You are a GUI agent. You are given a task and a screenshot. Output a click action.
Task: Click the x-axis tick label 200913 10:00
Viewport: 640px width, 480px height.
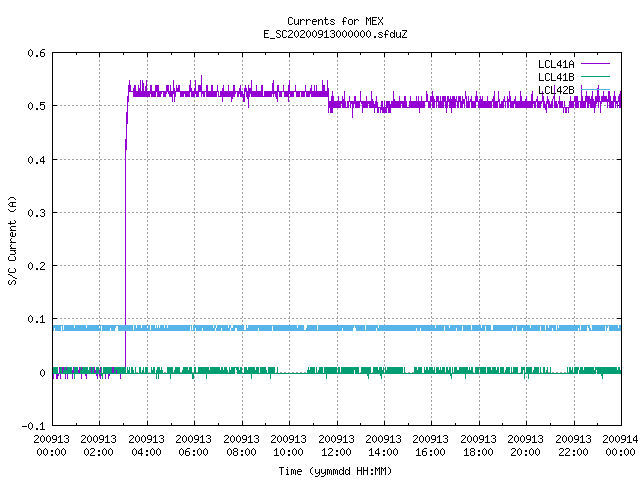(x=289, y=445)
